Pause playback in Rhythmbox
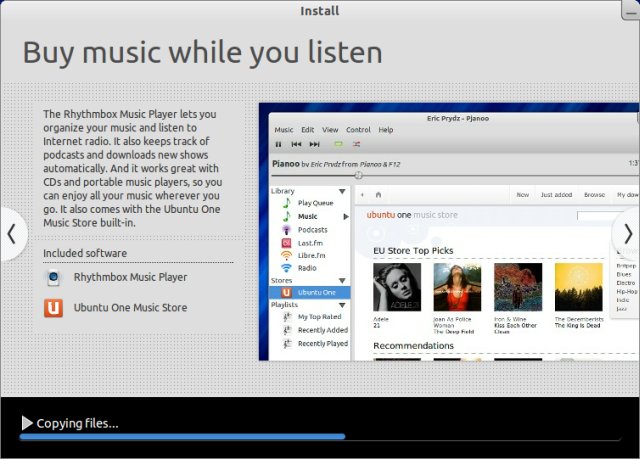640x459 pixels. coord(278,144)
